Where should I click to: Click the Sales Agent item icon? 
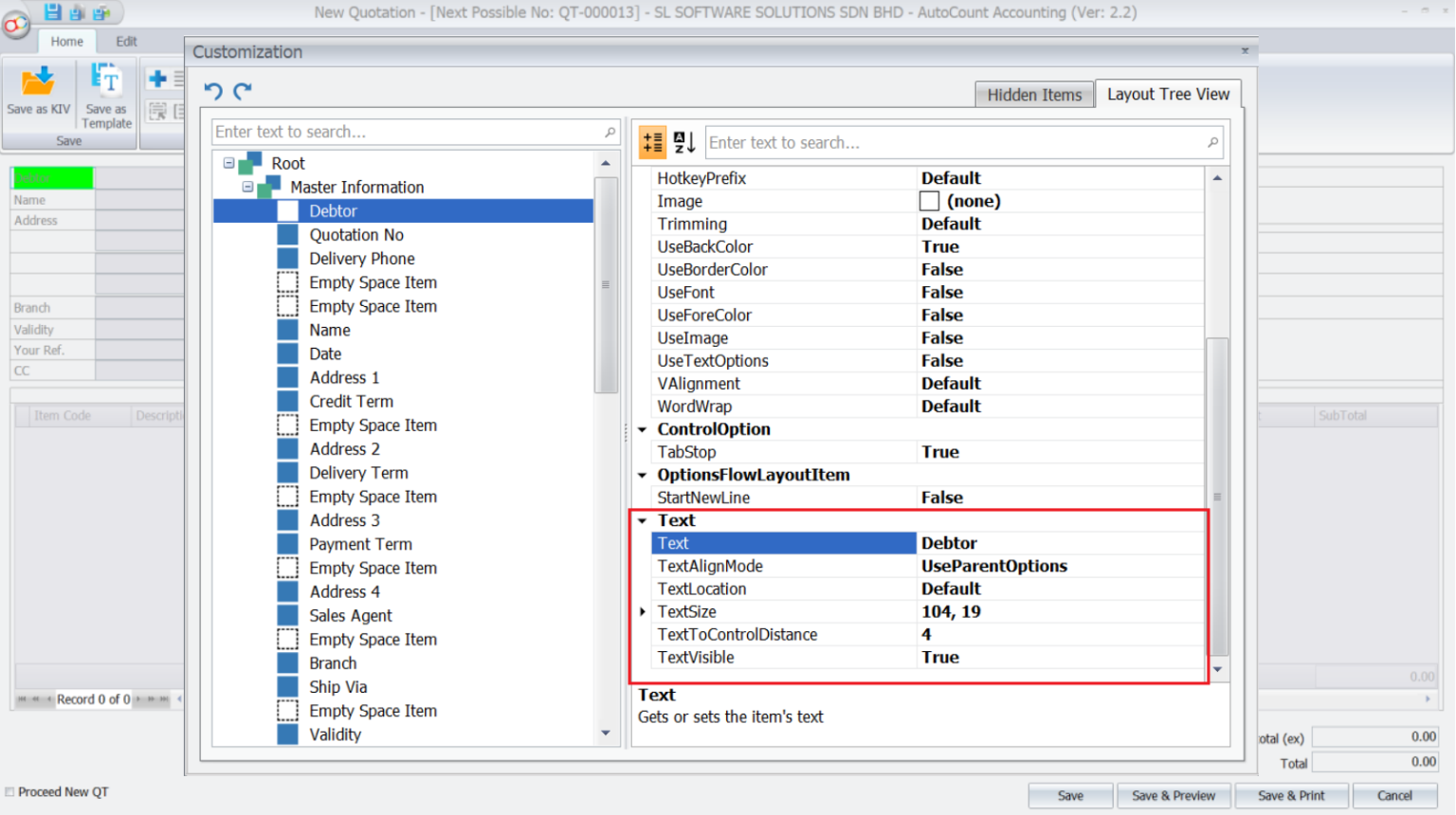(287, 615)
